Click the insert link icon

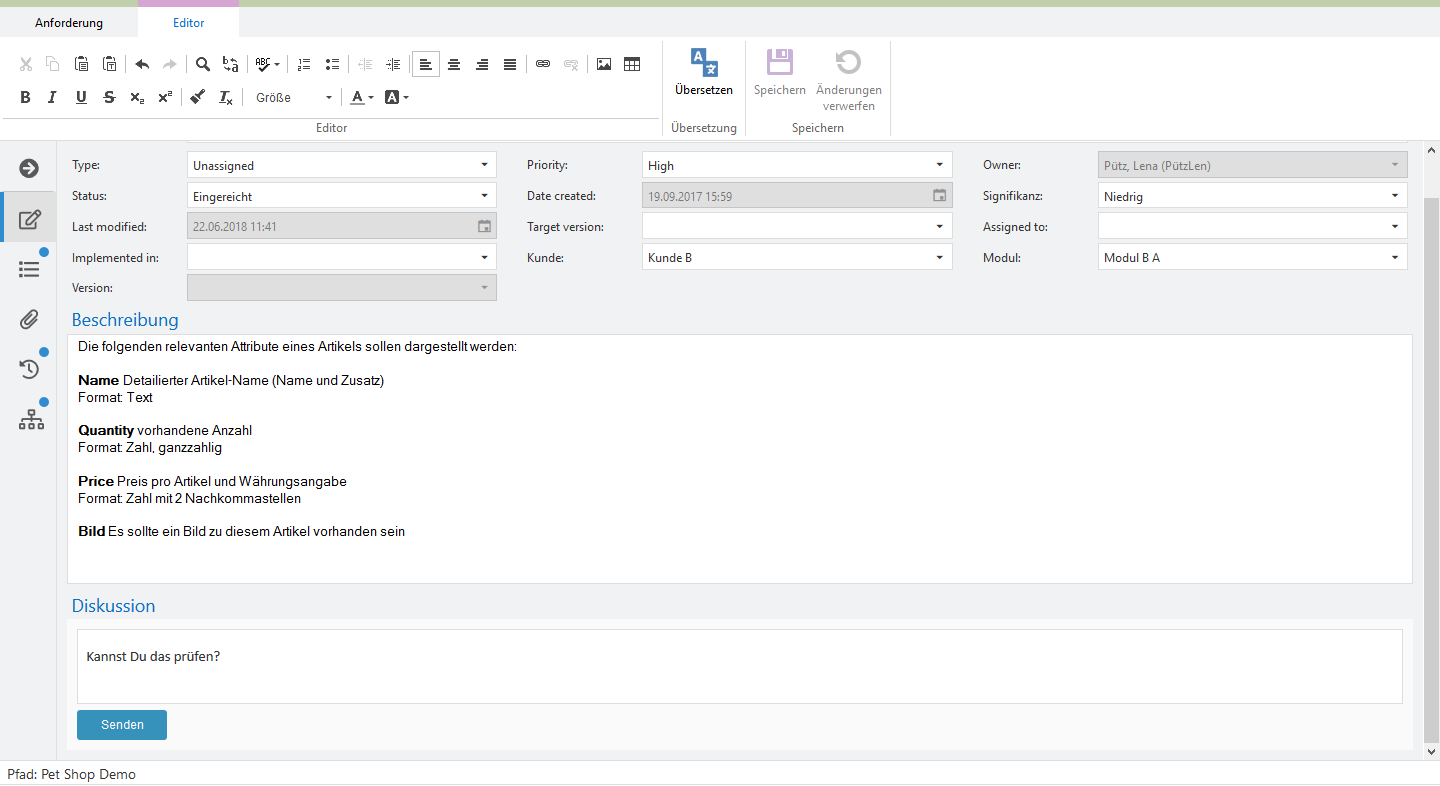(x=543, y=64)
